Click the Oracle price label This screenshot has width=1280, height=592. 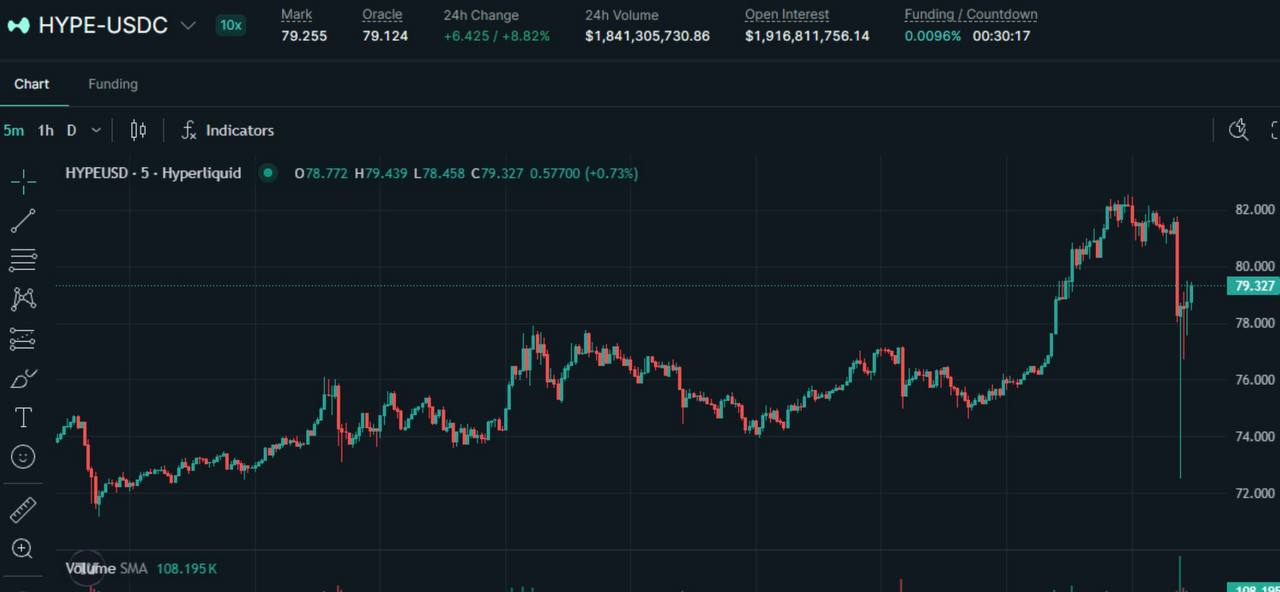[382, 14]
